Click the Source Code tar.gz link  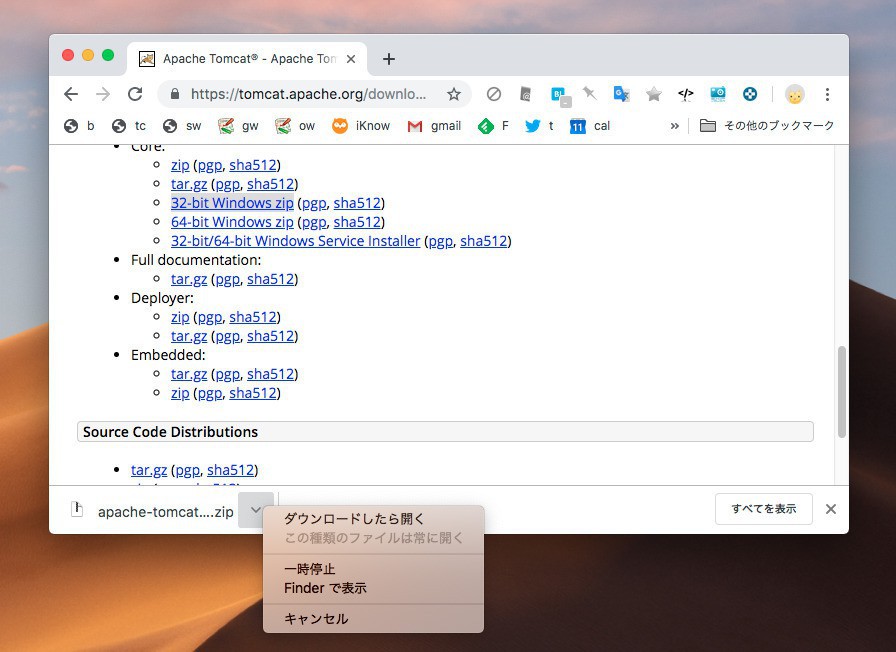click(x=149, y=470)
